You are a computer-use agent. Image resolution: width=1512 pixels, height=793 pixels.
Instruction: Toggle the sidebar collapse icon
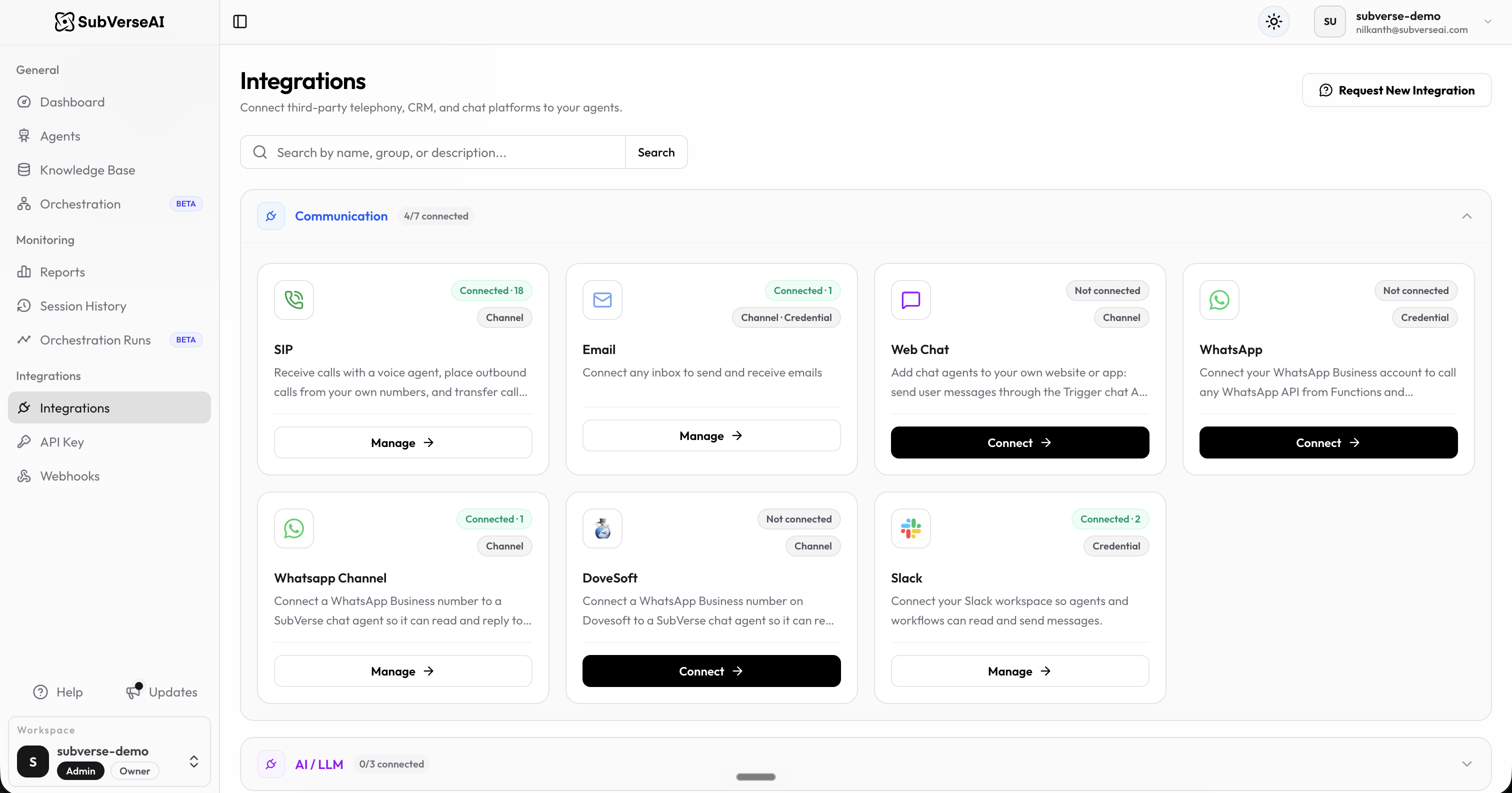pos(240,21)
